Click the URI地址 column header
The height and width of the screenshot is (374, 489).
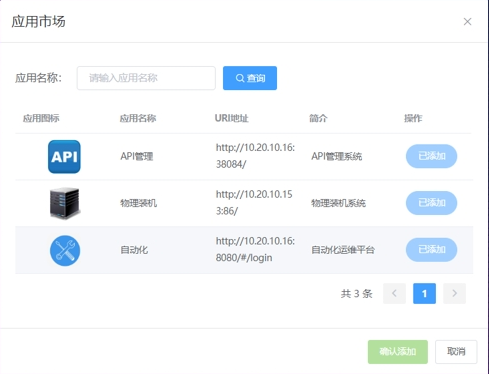pyautogui.click(x=232, y=118)
